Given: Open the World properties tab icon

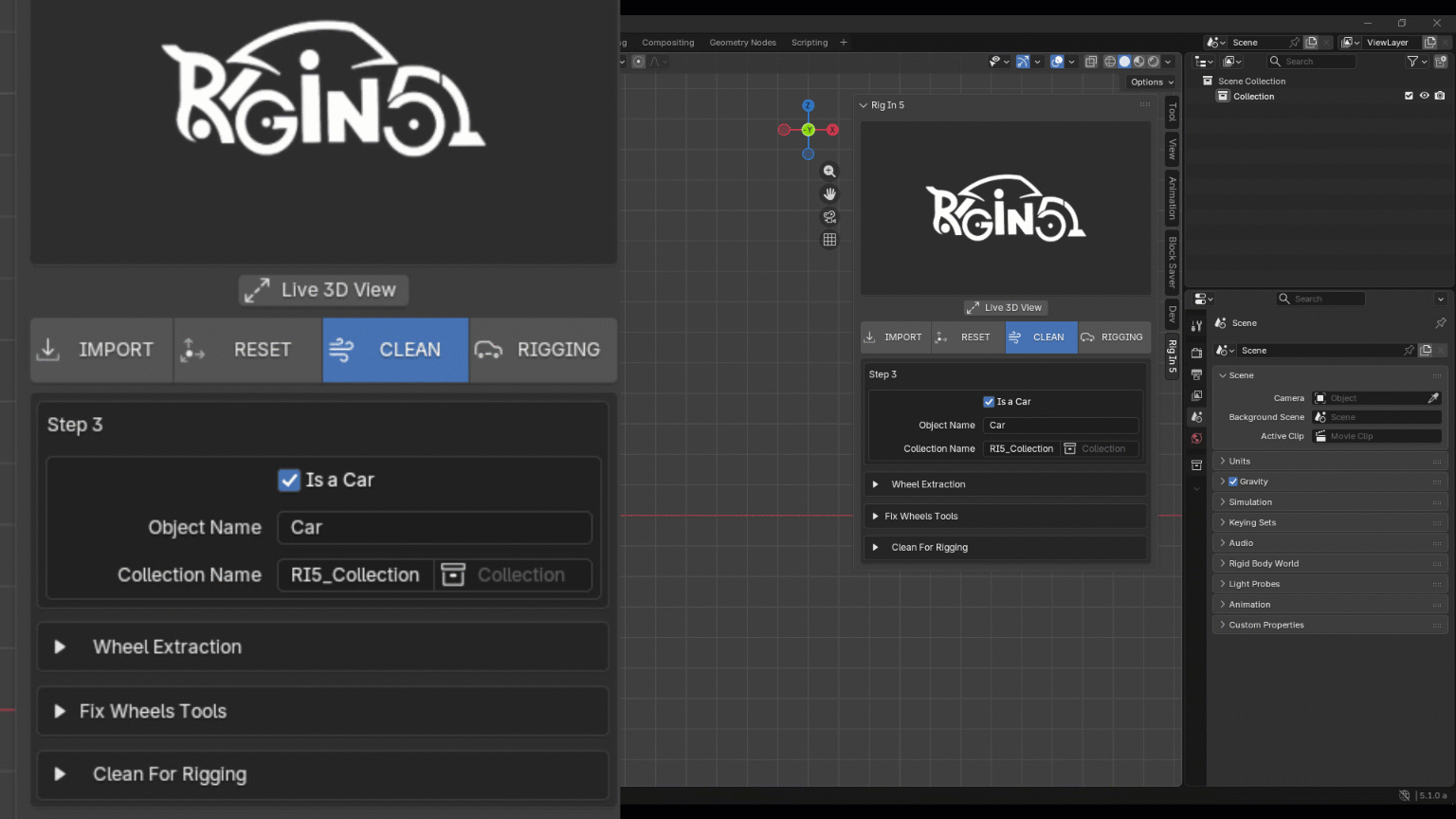Looking at the screenshot, I should (1196, 439).
